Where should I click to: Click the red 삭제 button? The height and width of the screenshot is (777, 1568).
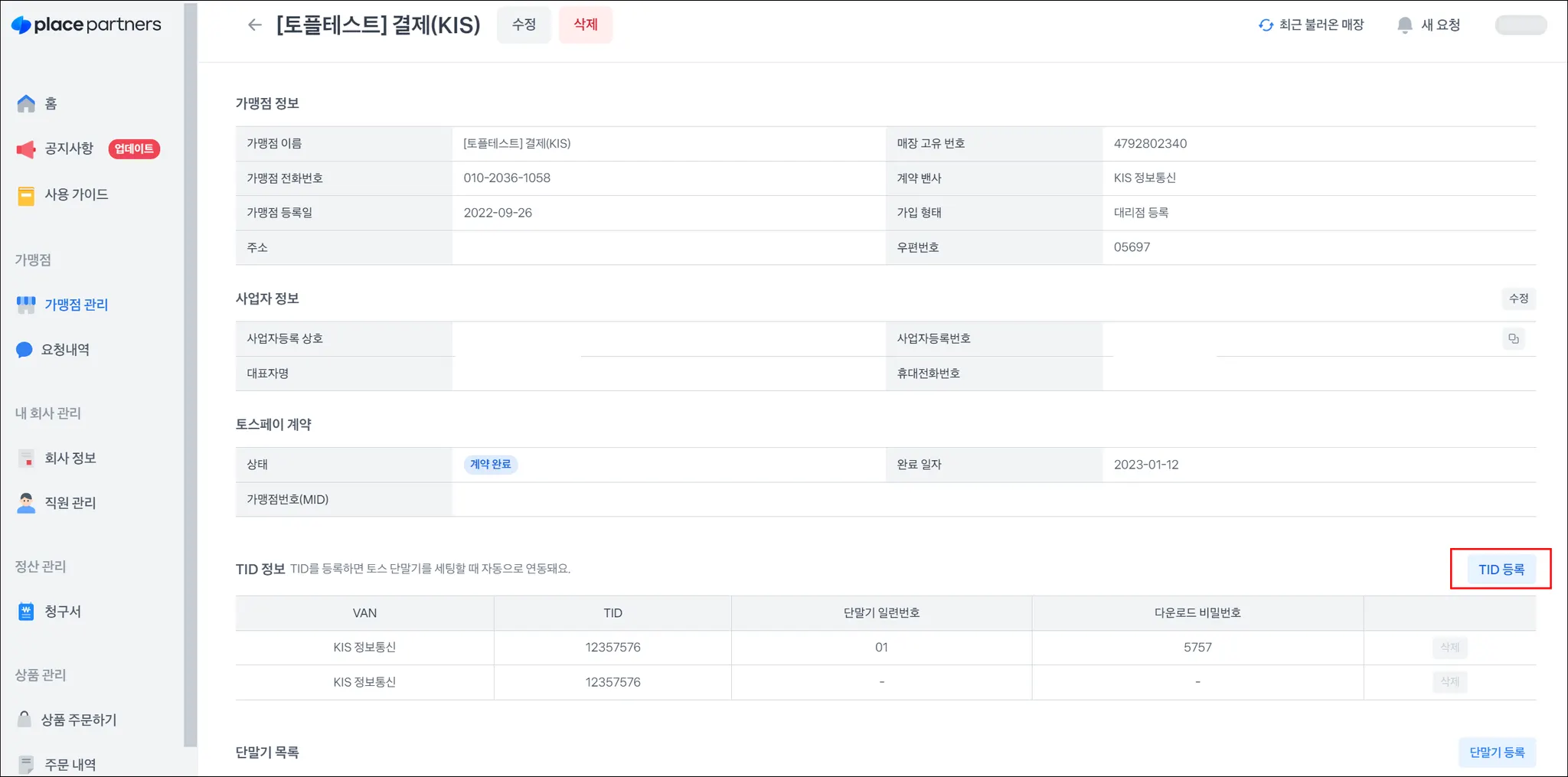coord(586,24)
